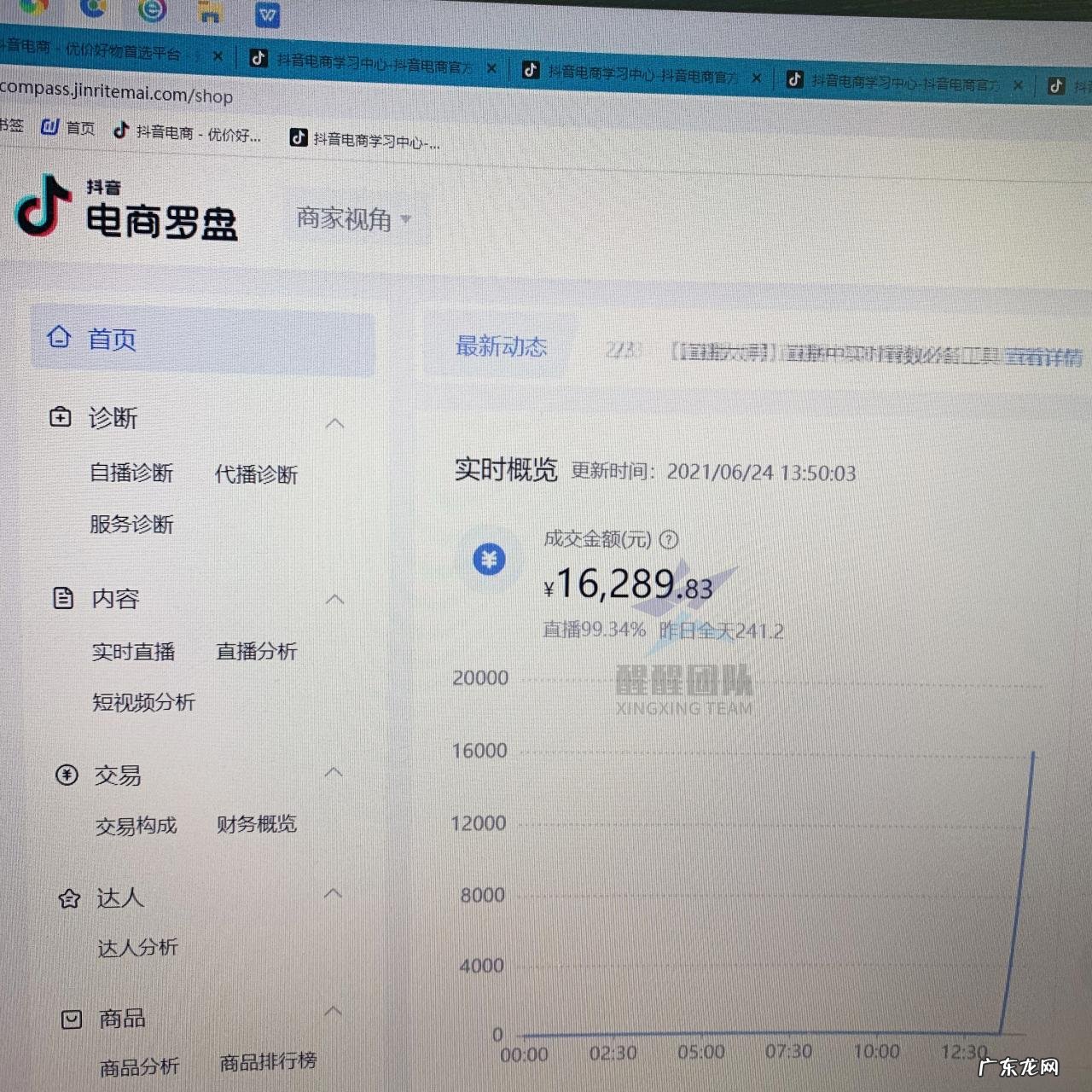Click 商品排行榜 in the sidebar
Image resolution: width=1092 pixels, height=1092 pixels.
267,1061
